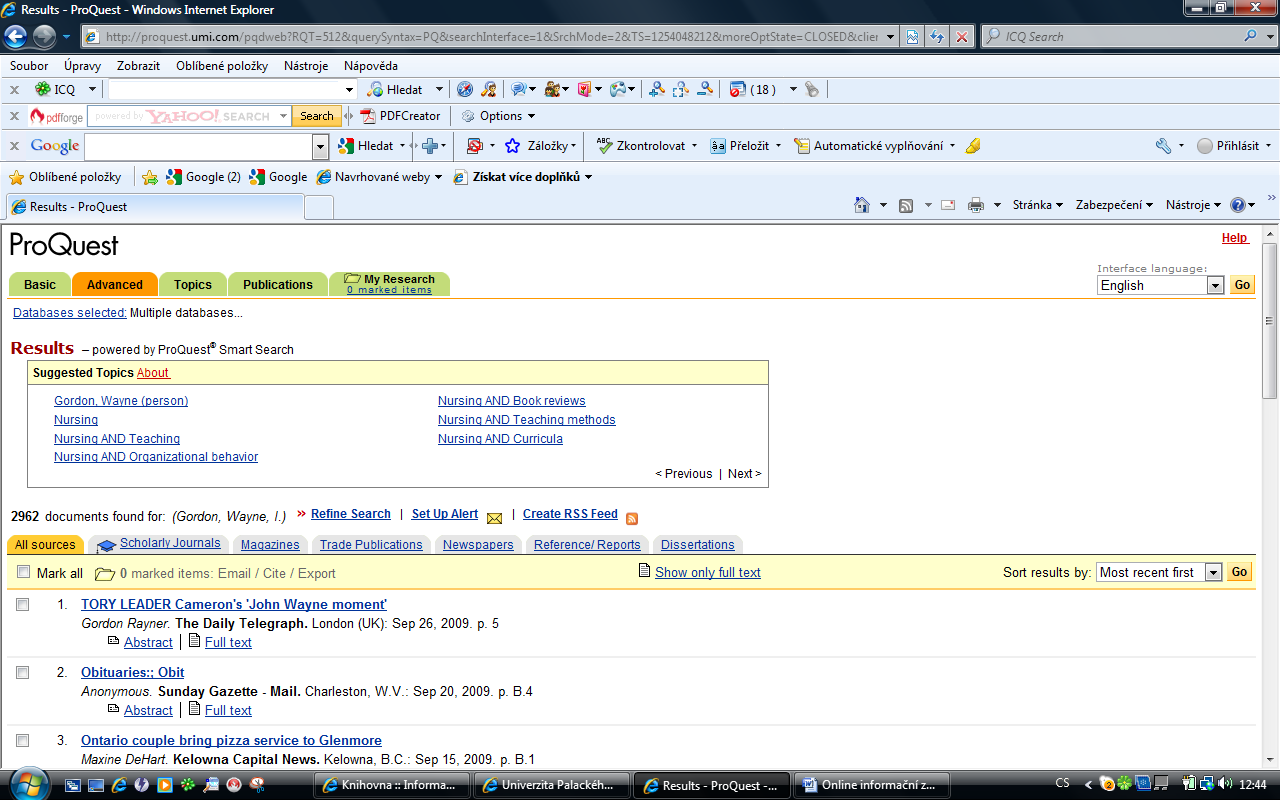
Task: Click add to favorites bar star icon
Action: [150, 177]
